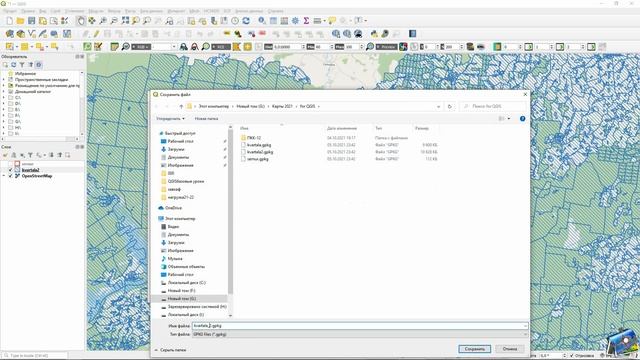The image size is (640, 360).
Task: Open the address bar history dropdown arrow
Action: (438, 107)
